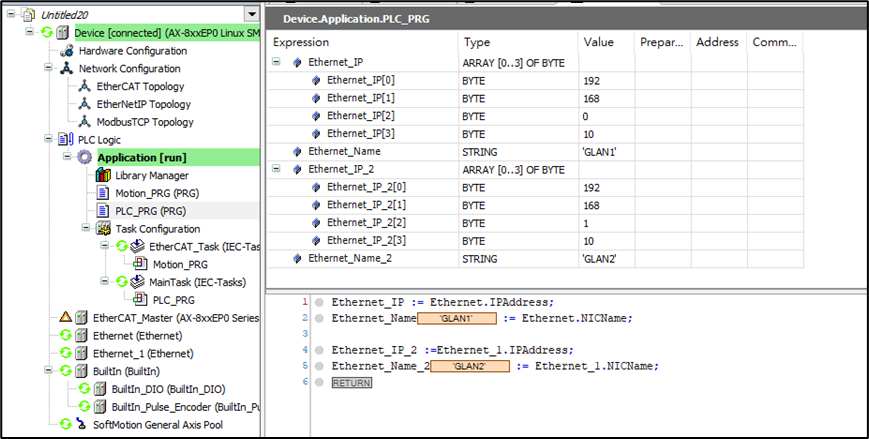This screenshot has width=869, height=439.
Task: Click the Application gear icon
Action: (x=85, y=158)
